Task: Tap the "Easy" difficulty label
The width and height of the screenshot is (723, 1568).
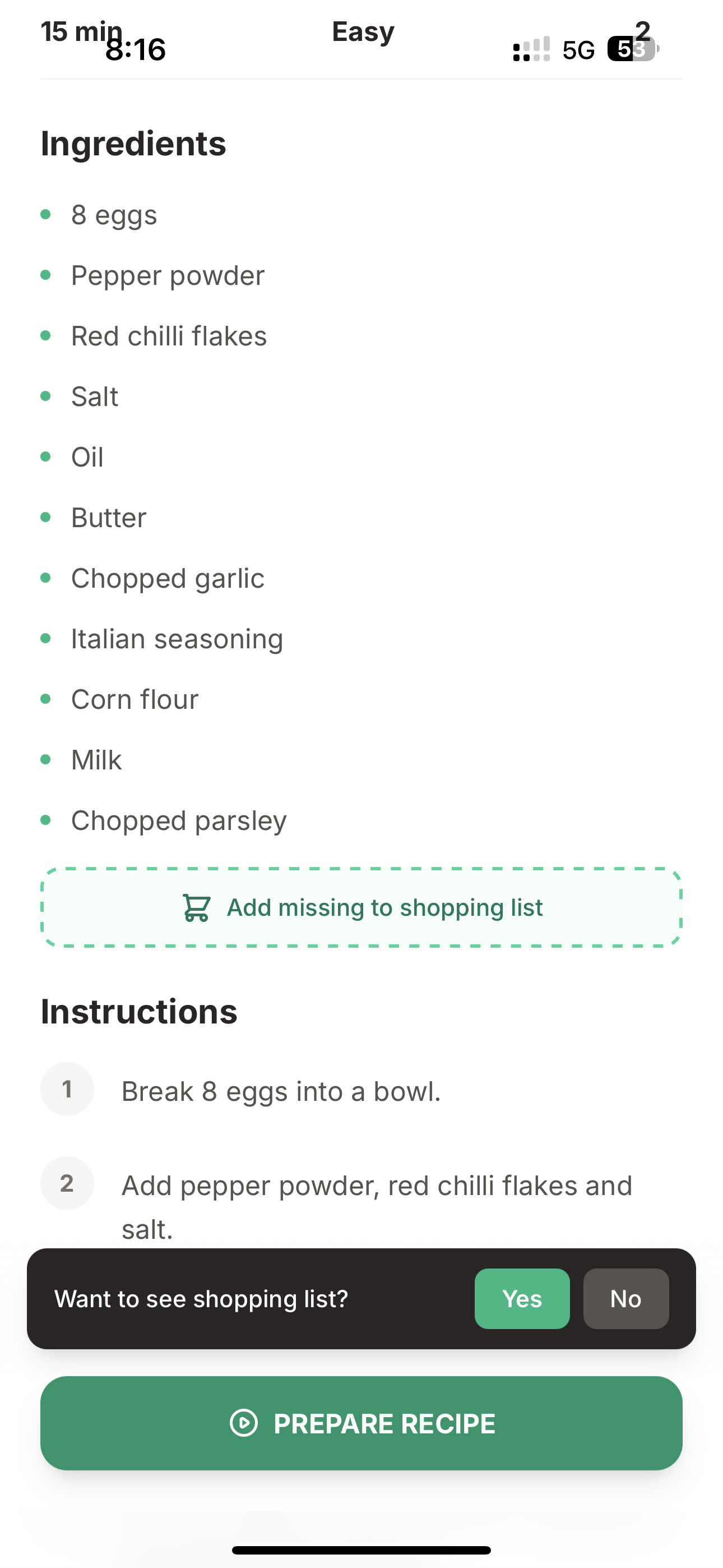Action: click(363, 31)
